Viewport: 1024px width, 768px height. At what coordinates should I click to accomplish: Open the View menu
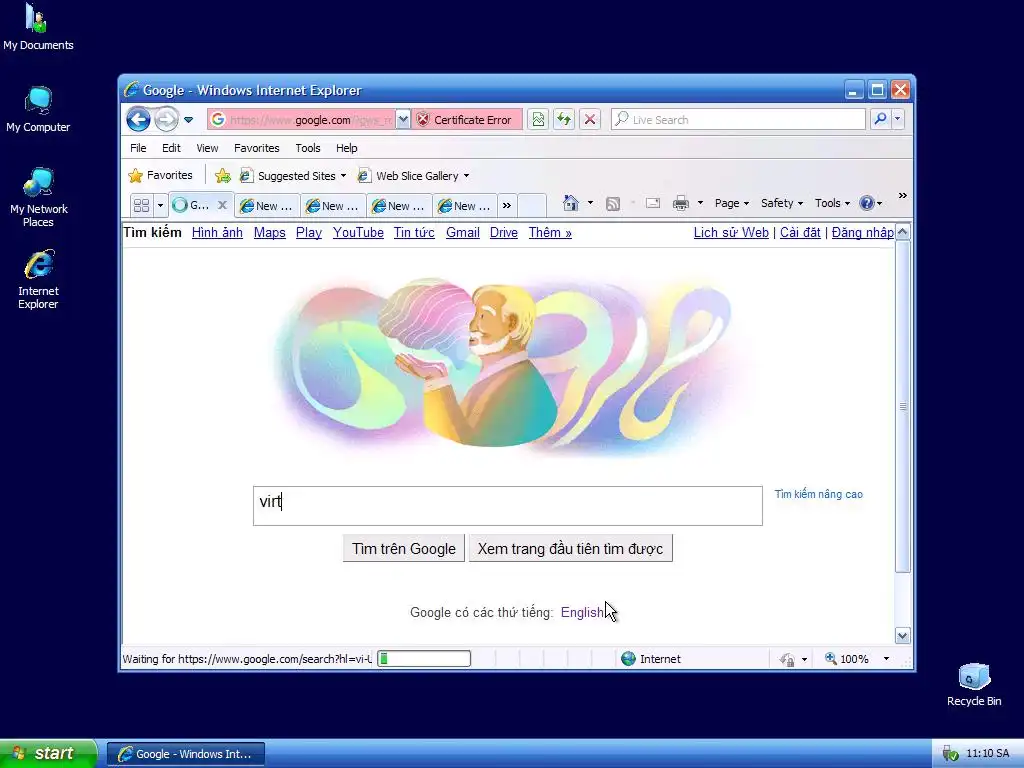click(207, 148)
